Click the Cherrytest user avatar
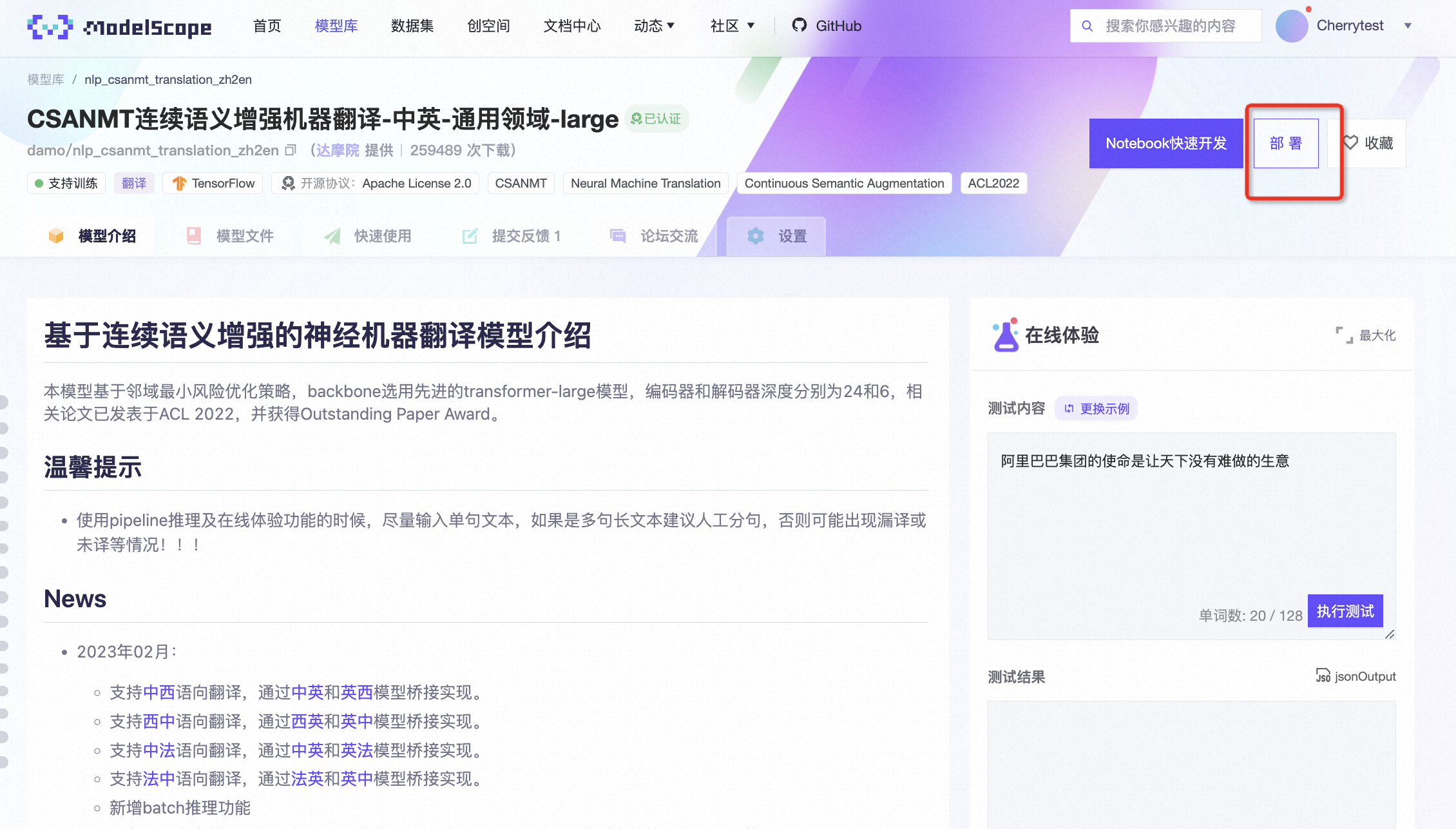Viewport: 1456px width, 829px height. (x=1292, y=26)
